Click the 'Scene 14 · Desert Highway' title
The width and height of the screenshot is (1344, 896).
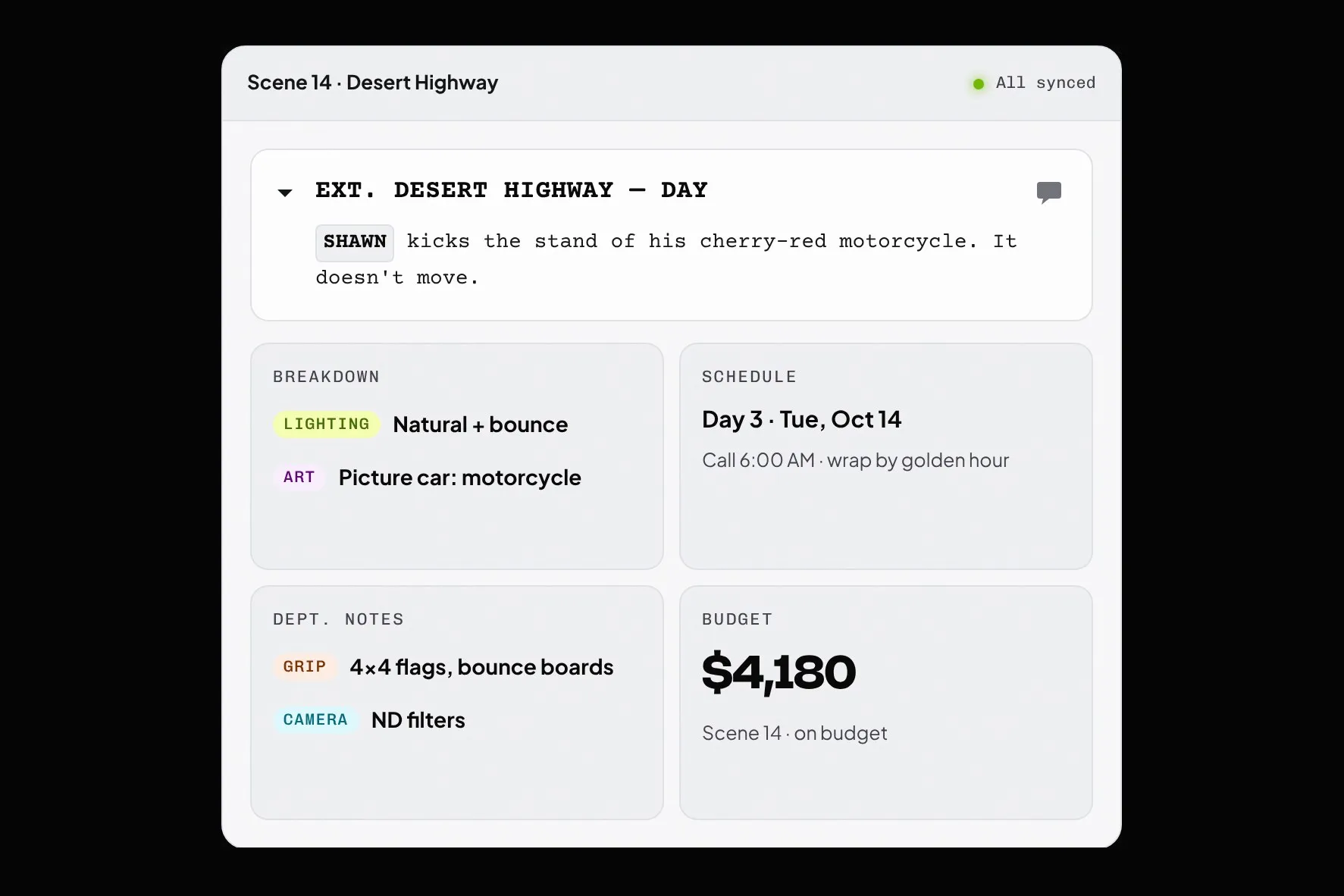point(372,83)
